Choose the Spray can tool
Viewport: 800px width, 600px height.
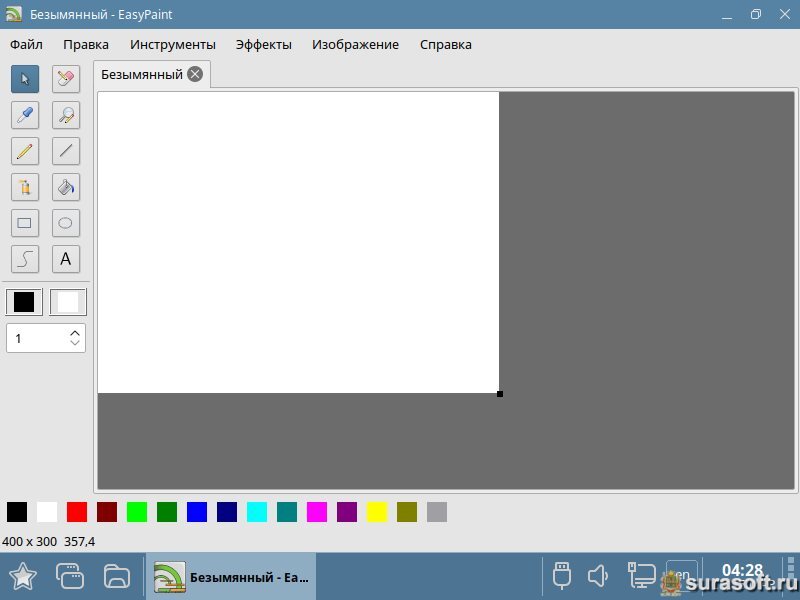pos(25,187)
